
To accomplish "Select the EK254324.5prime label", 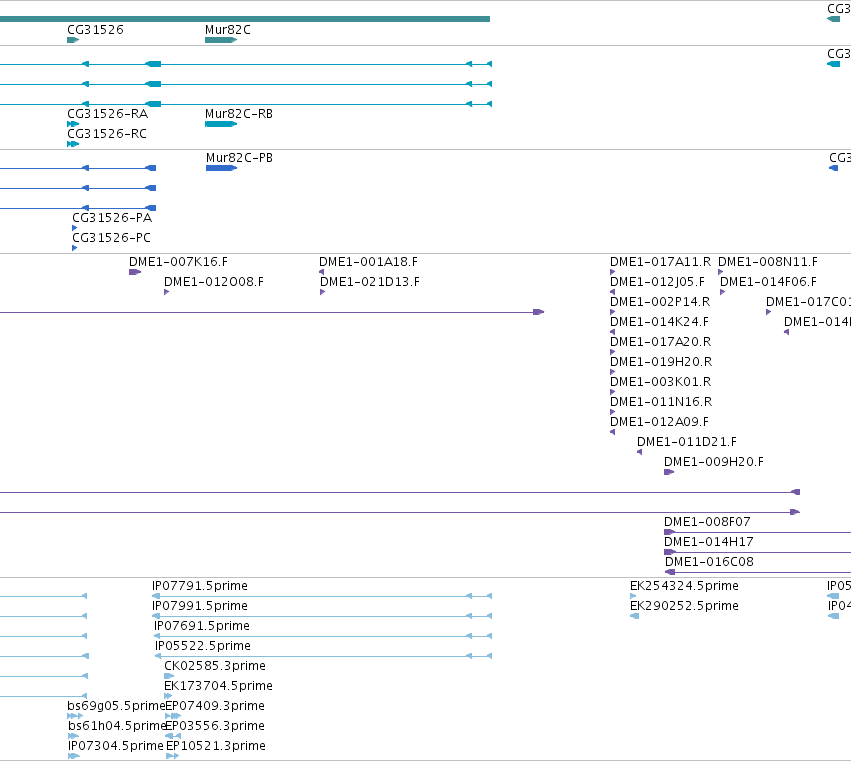I will click(x=684, y=587).
